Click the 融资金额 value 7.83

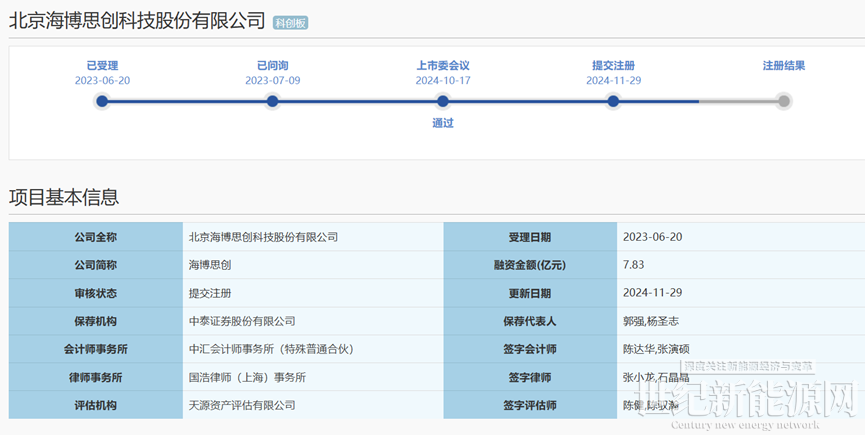[x=635, y=265]
